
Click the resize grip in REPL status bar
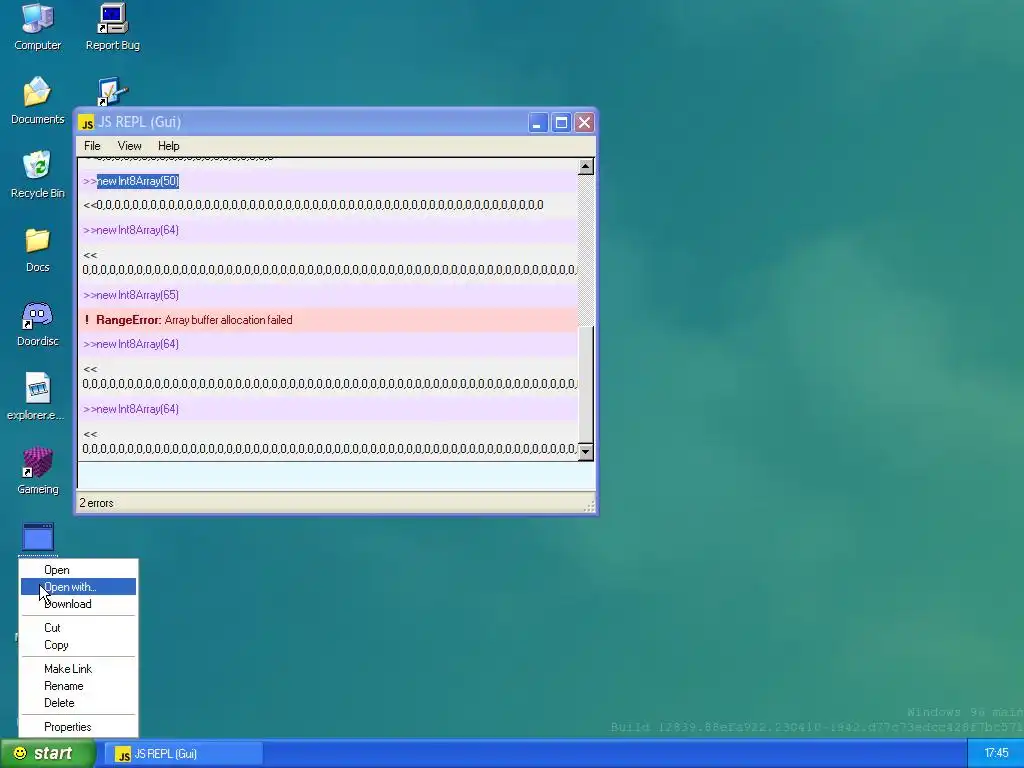pyautogui.click(x=589, y=506)
